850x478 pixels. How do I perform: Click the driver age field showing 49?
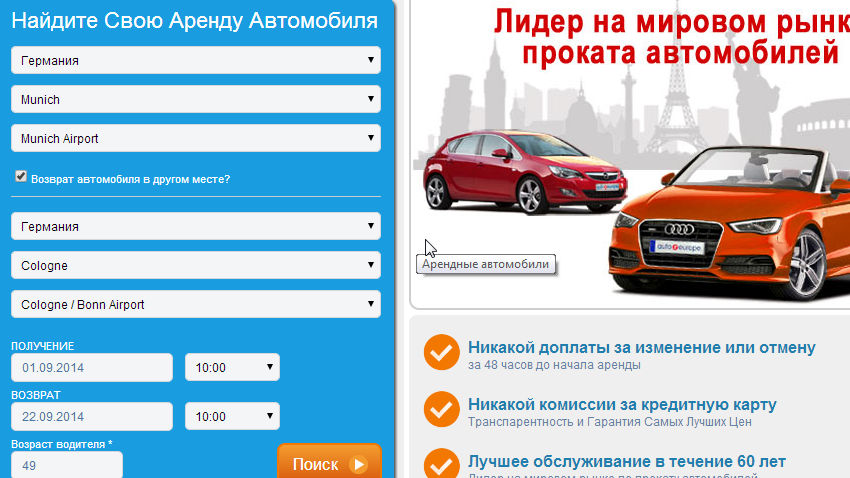click(x=67, y=465)
